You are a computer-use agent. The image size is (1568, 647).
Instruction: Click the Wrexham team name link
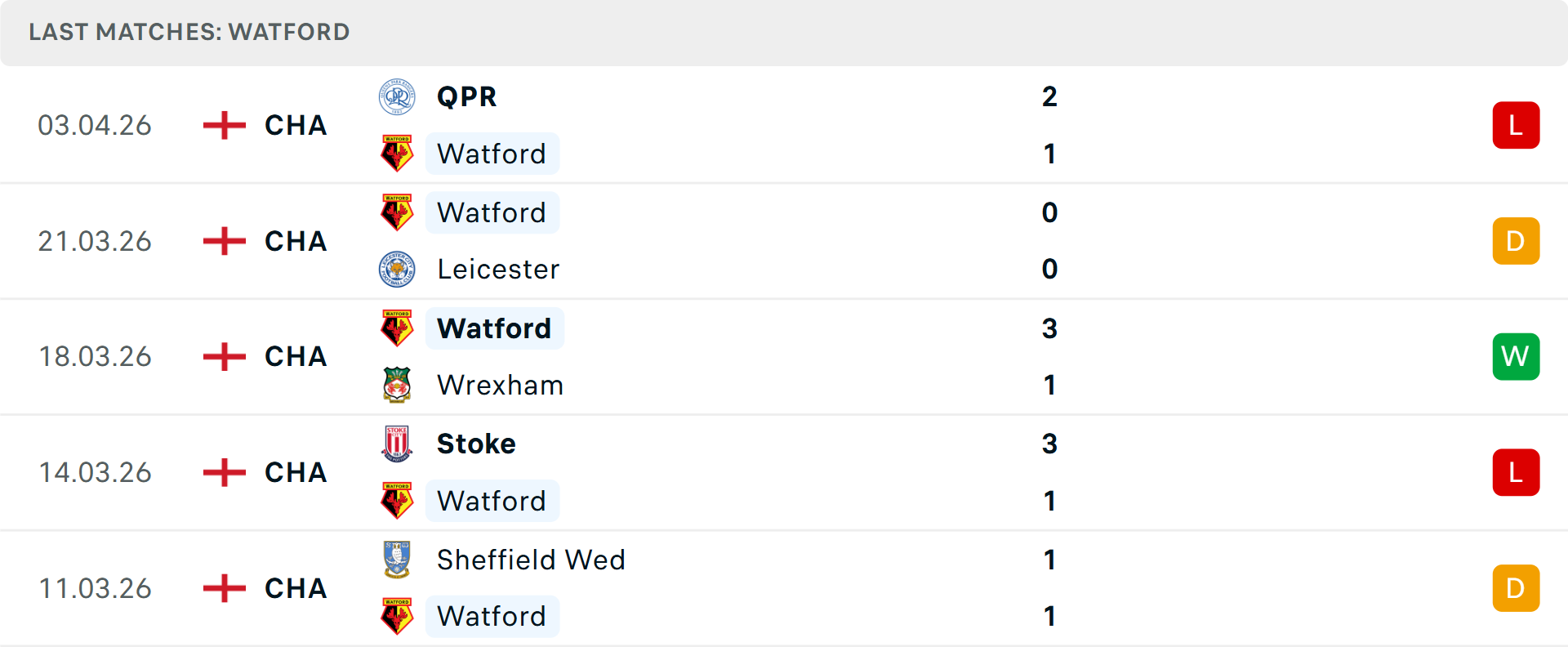point(500,385)
